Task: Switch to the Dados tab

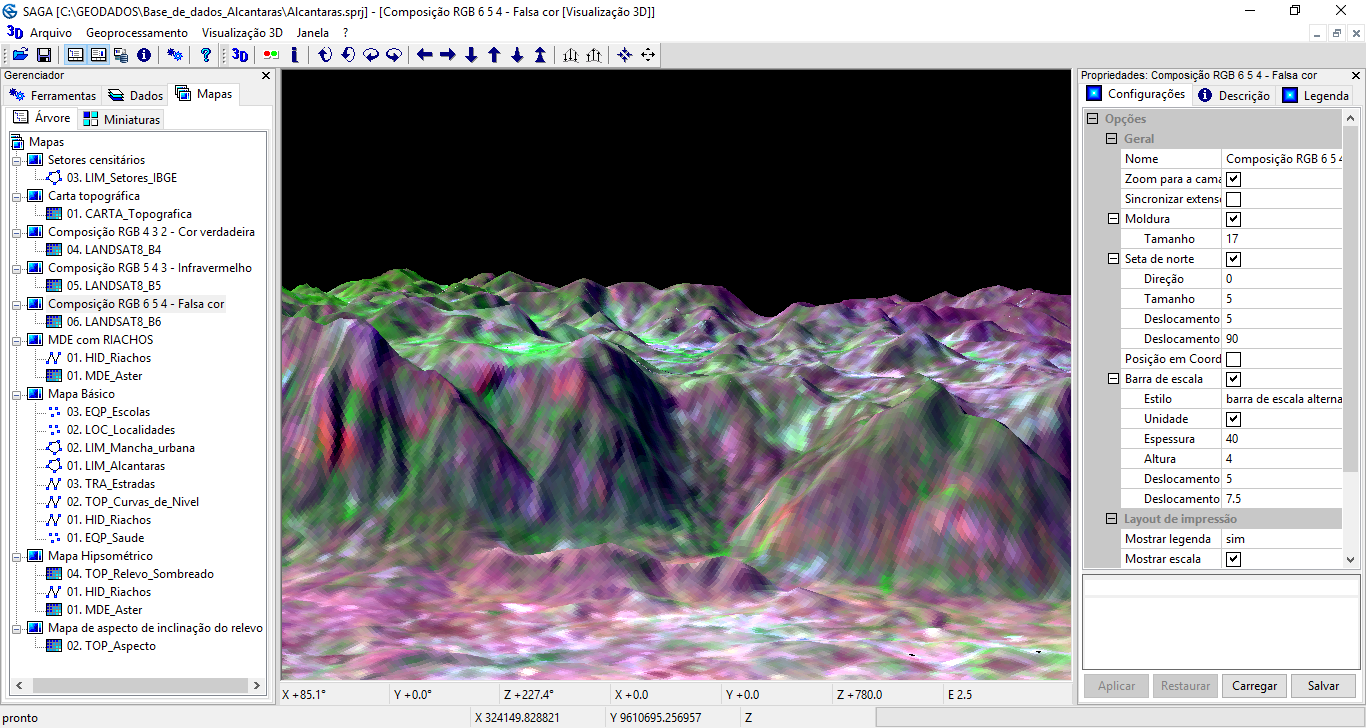Action: pyautogui.click(x=136, y=95)
